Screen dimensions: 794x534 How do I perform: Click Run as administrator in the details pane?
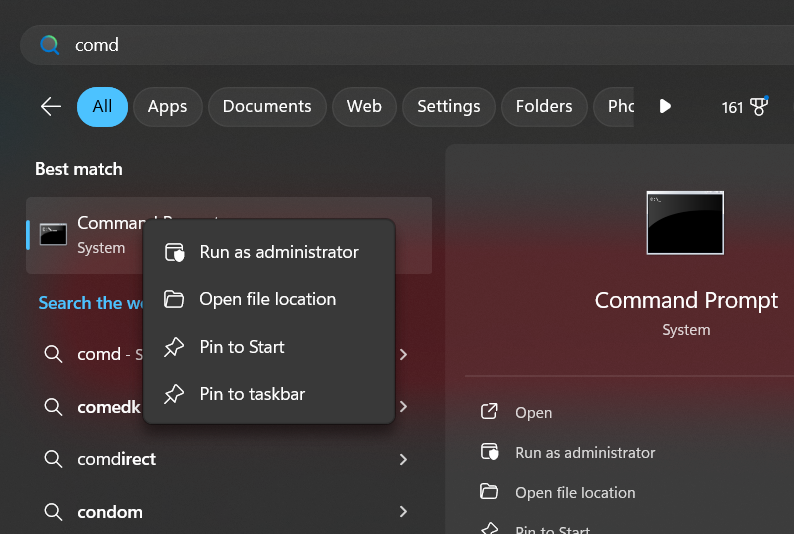click(x=585, y=453)
